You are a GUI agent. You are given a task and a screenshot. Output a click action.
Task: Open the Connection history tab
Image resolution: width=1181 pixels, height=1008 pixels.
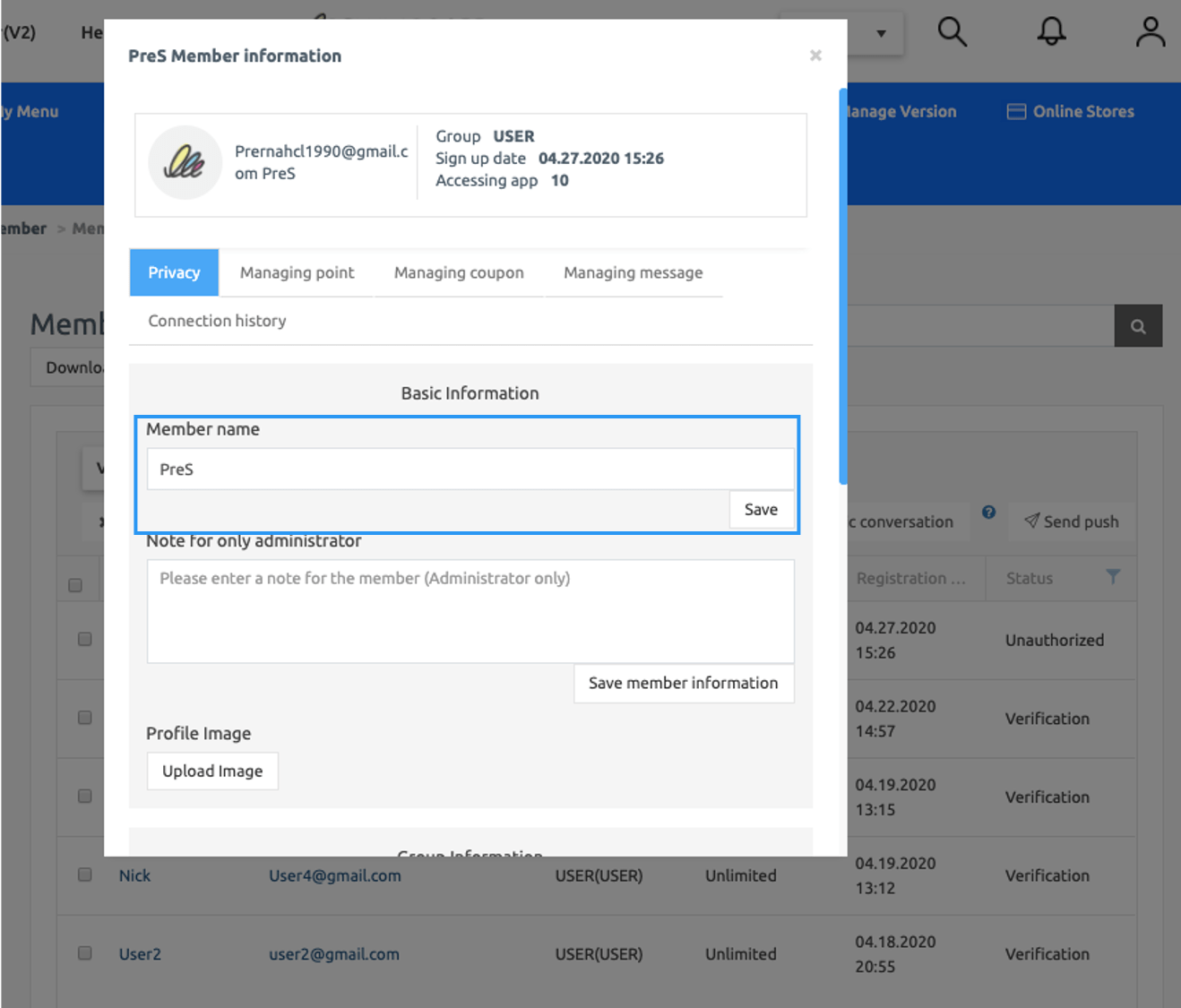coord(217,321)
